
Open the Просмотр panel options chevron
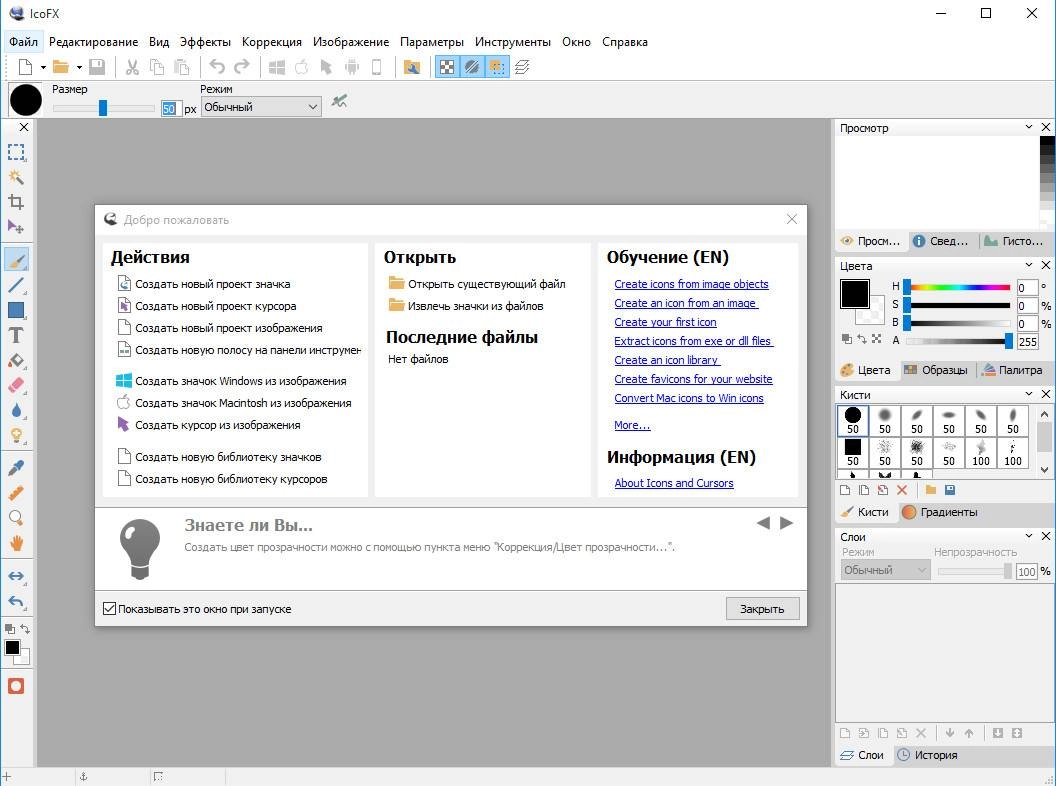pos(1028,127)
